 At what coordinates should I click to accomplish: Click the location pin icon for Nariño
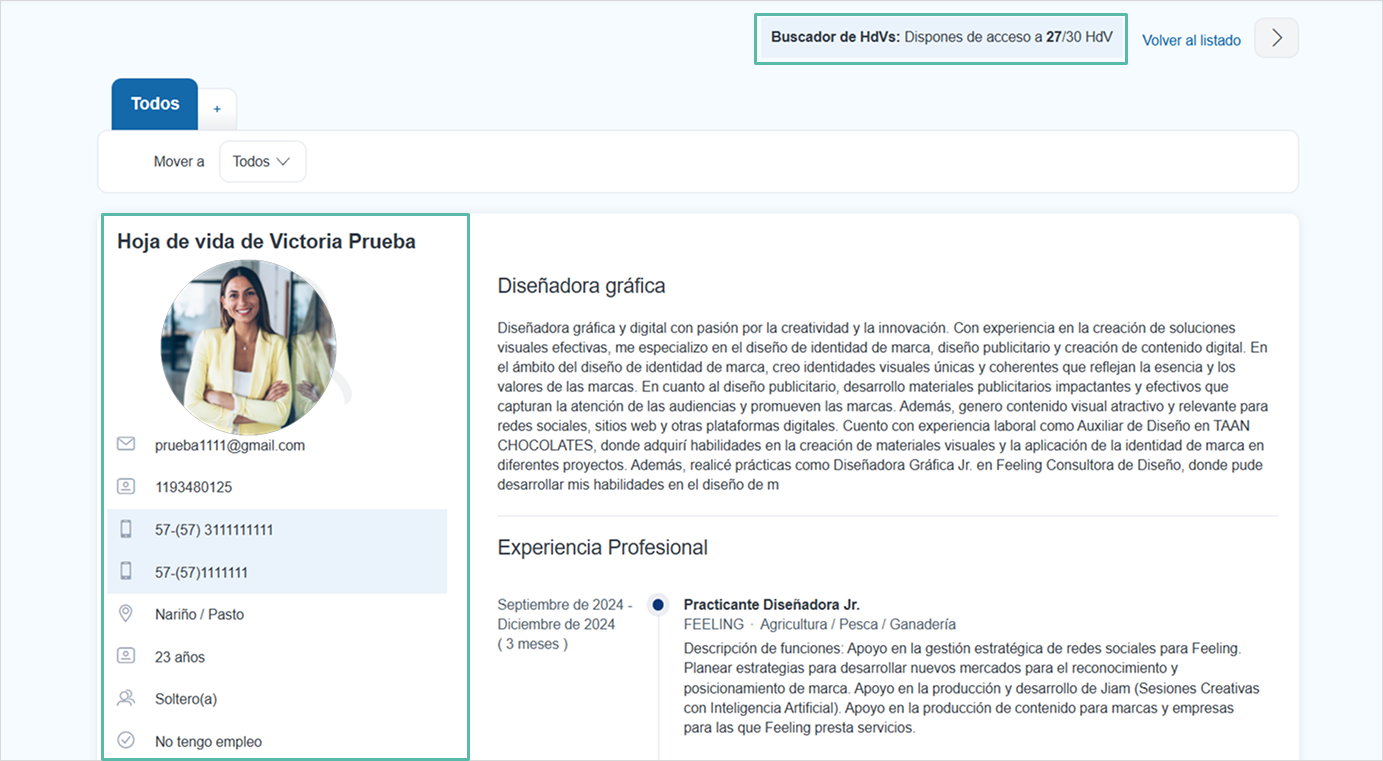126,614
